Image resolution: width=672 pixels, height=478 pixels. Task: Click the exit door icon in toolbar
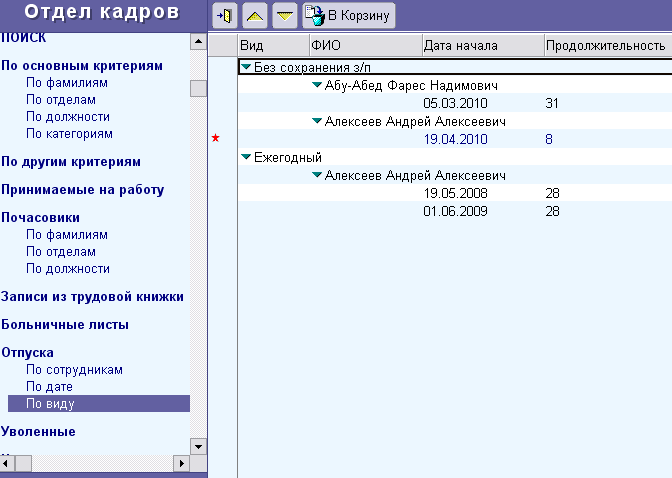click(225, 16)
